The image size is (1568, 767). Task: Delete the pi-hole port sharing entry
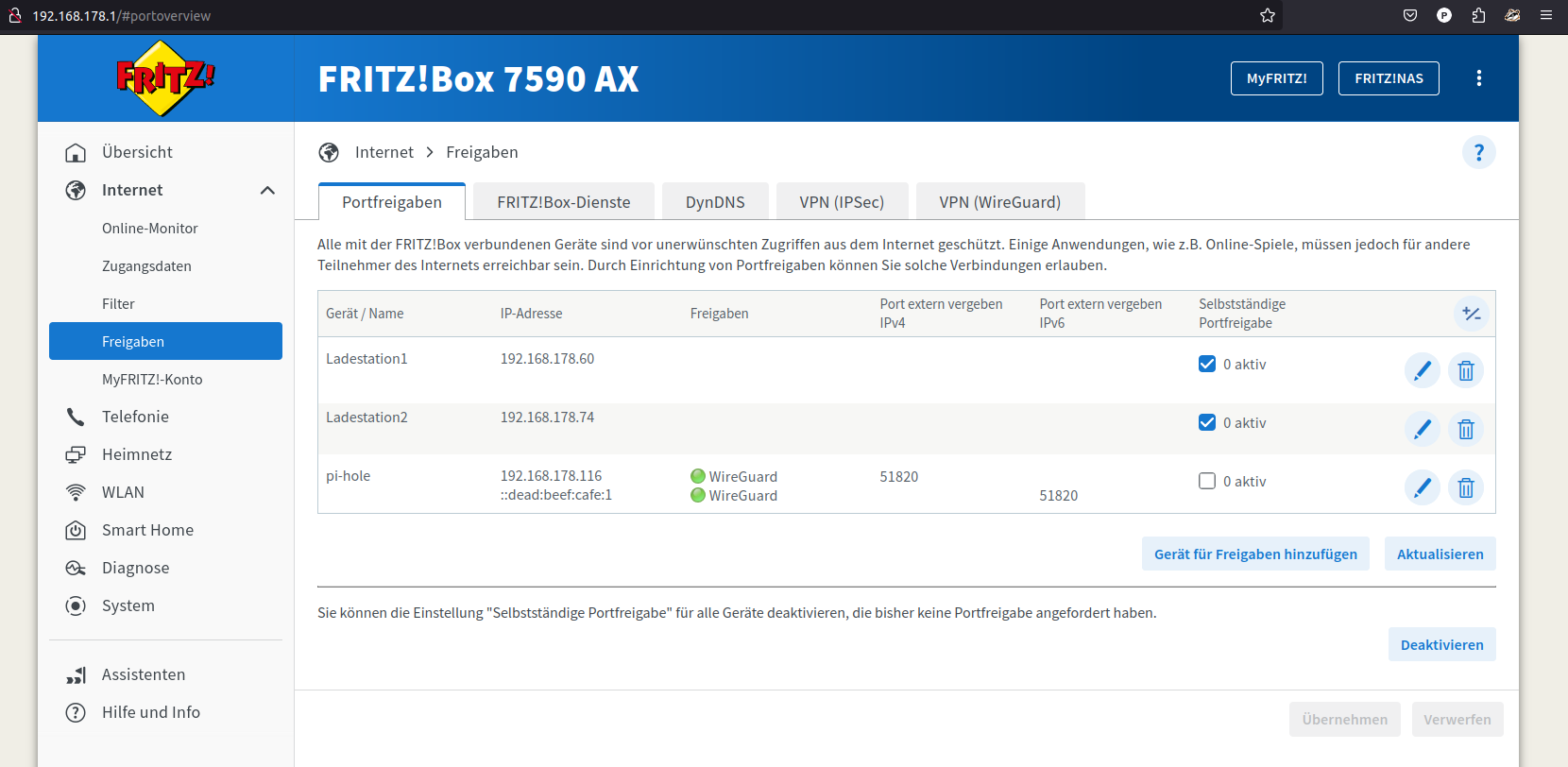coord(1465,487)
